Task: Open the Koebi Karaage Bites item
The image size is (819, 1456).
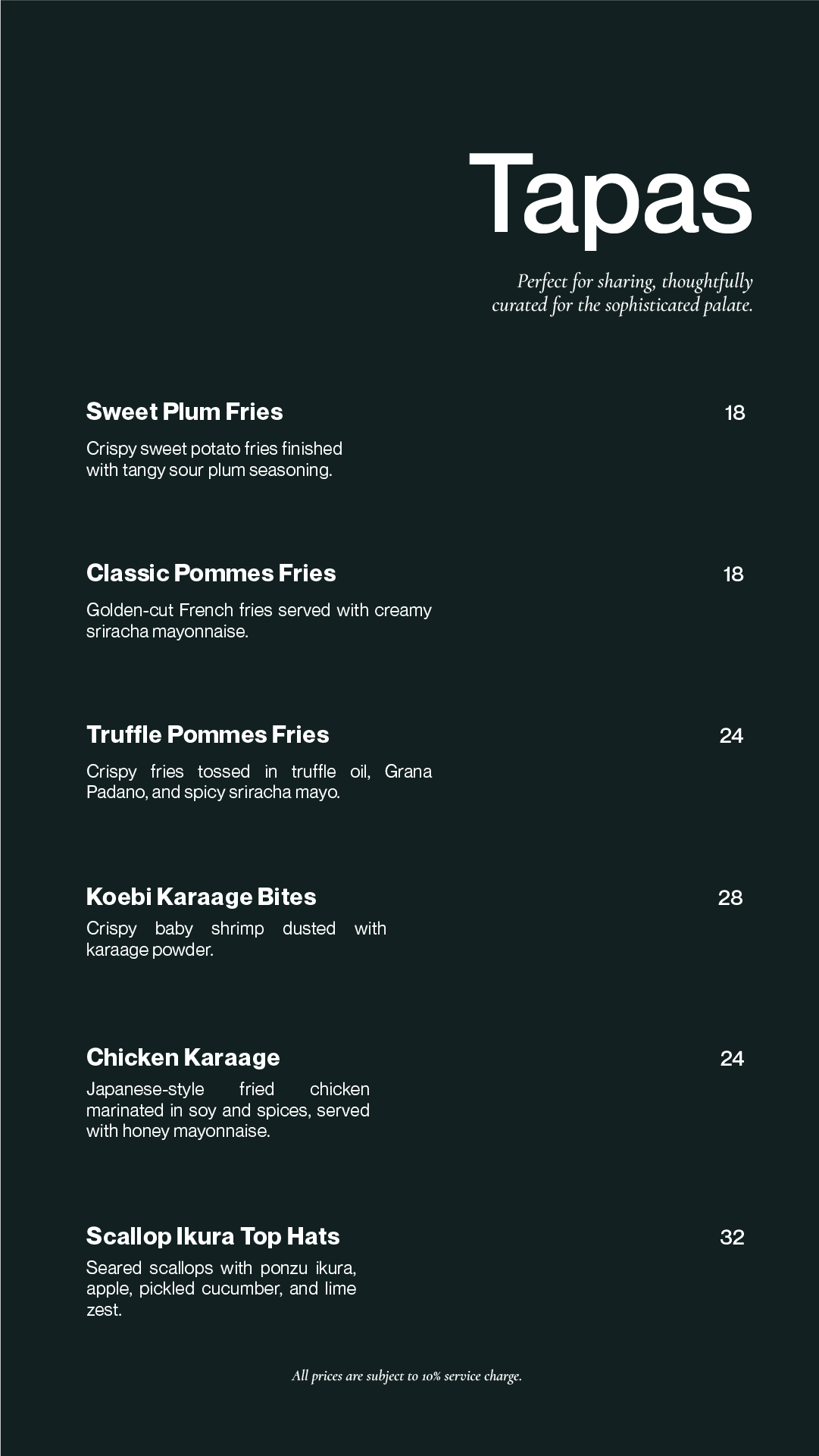Action: point(201,897)
